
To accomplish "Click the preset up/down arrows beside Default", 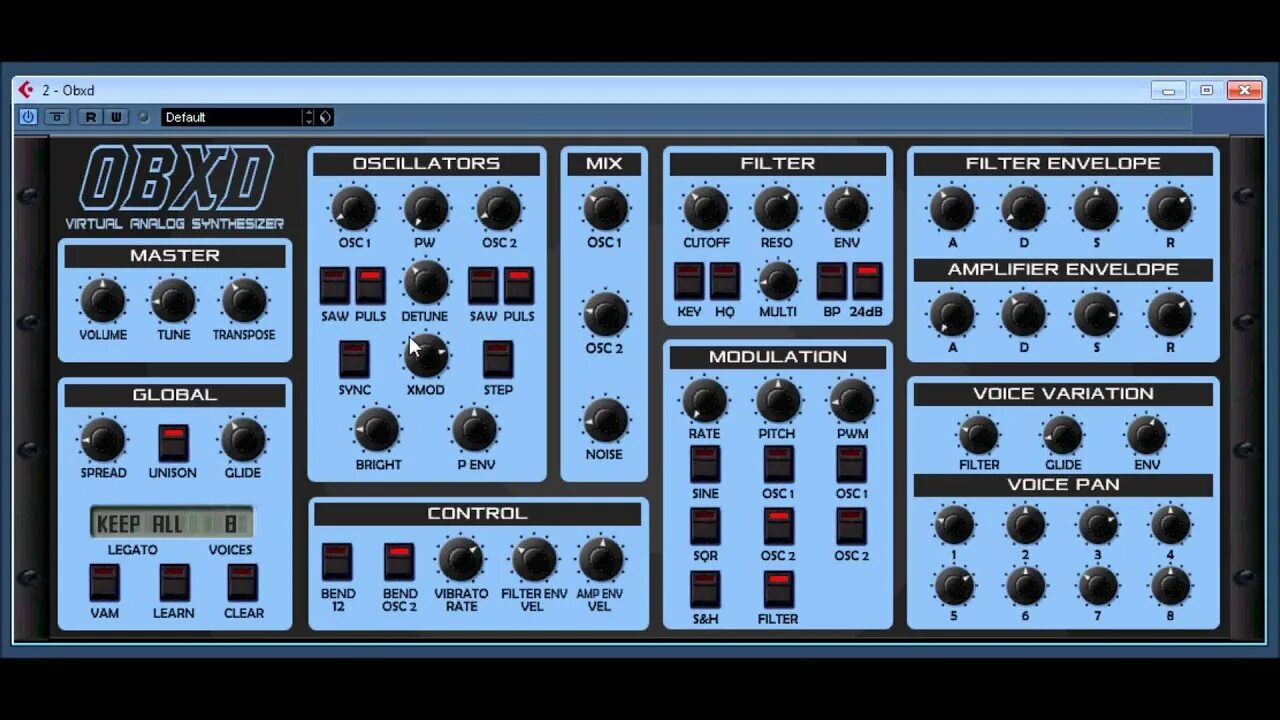I will click(308, 117).
